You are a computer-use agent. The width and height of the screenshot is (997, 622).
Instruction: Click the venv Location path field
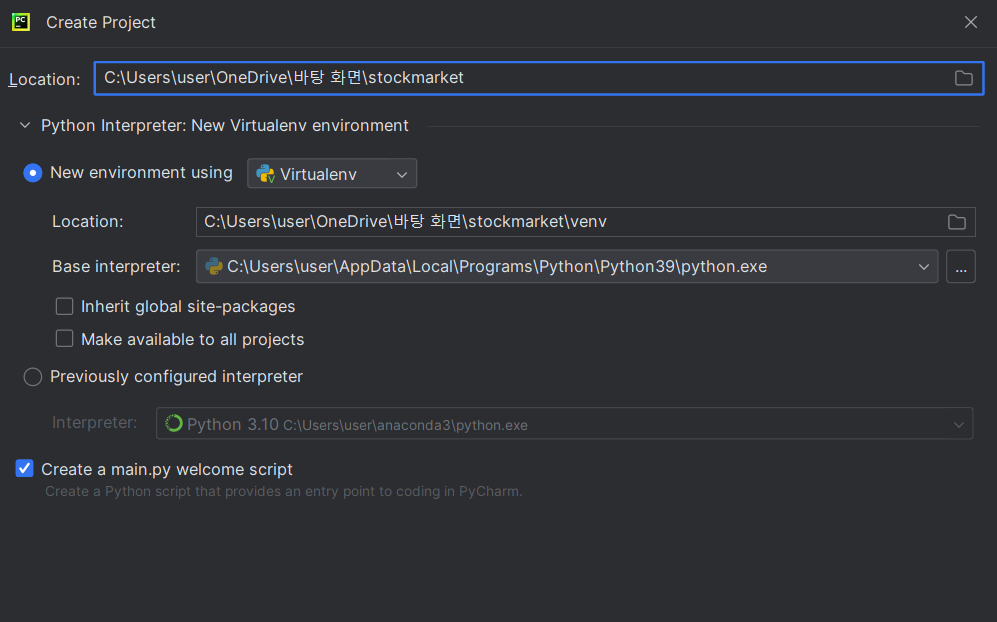point(586,222)
